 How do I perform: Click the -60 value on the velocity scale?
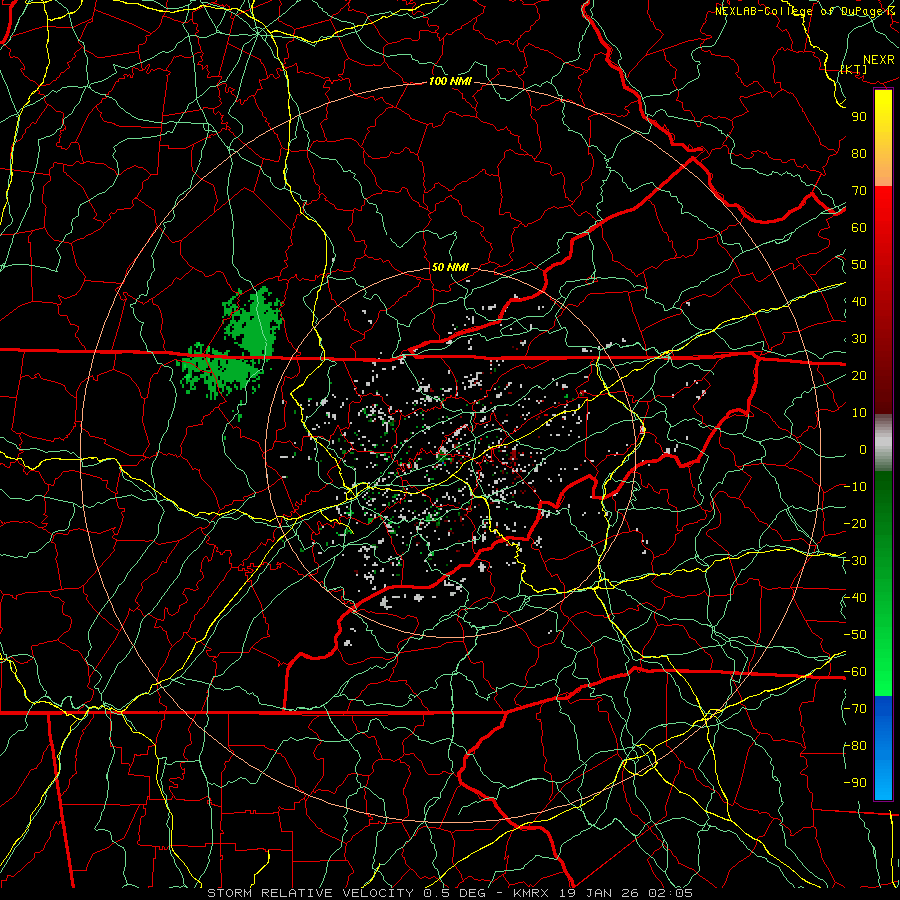(x=855, y=672)
